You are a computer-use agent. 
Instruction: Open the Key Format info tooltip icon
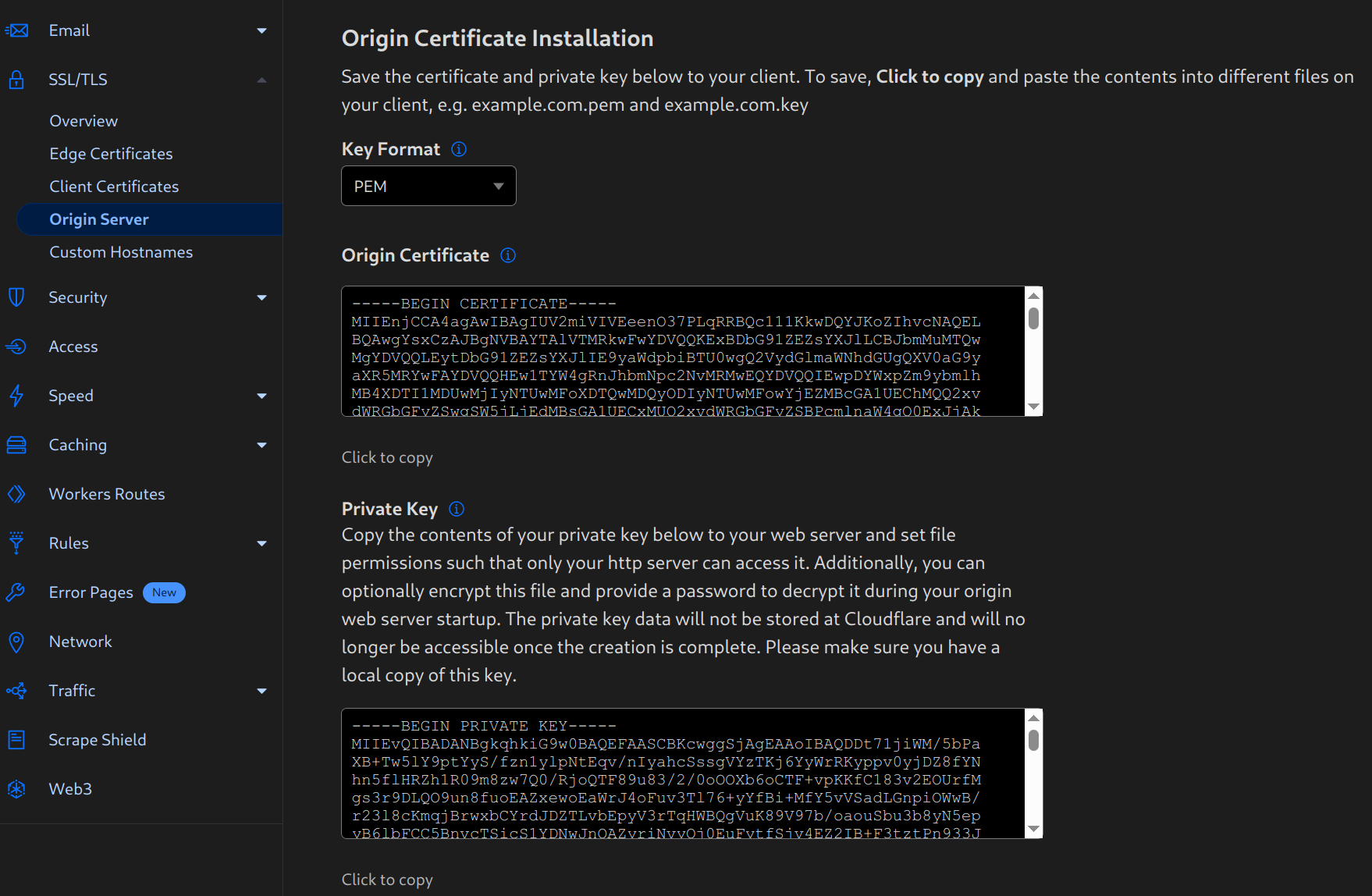(x=459, y=149)
